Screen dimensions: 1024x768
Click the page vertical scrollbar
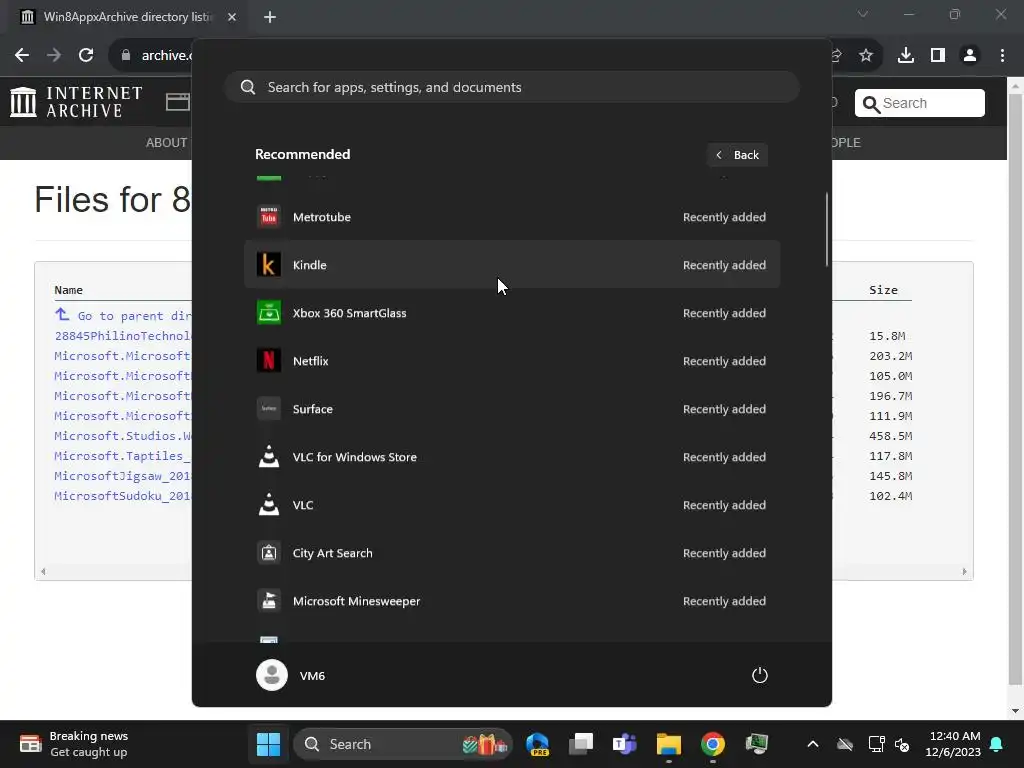[x=1015, y=390]
